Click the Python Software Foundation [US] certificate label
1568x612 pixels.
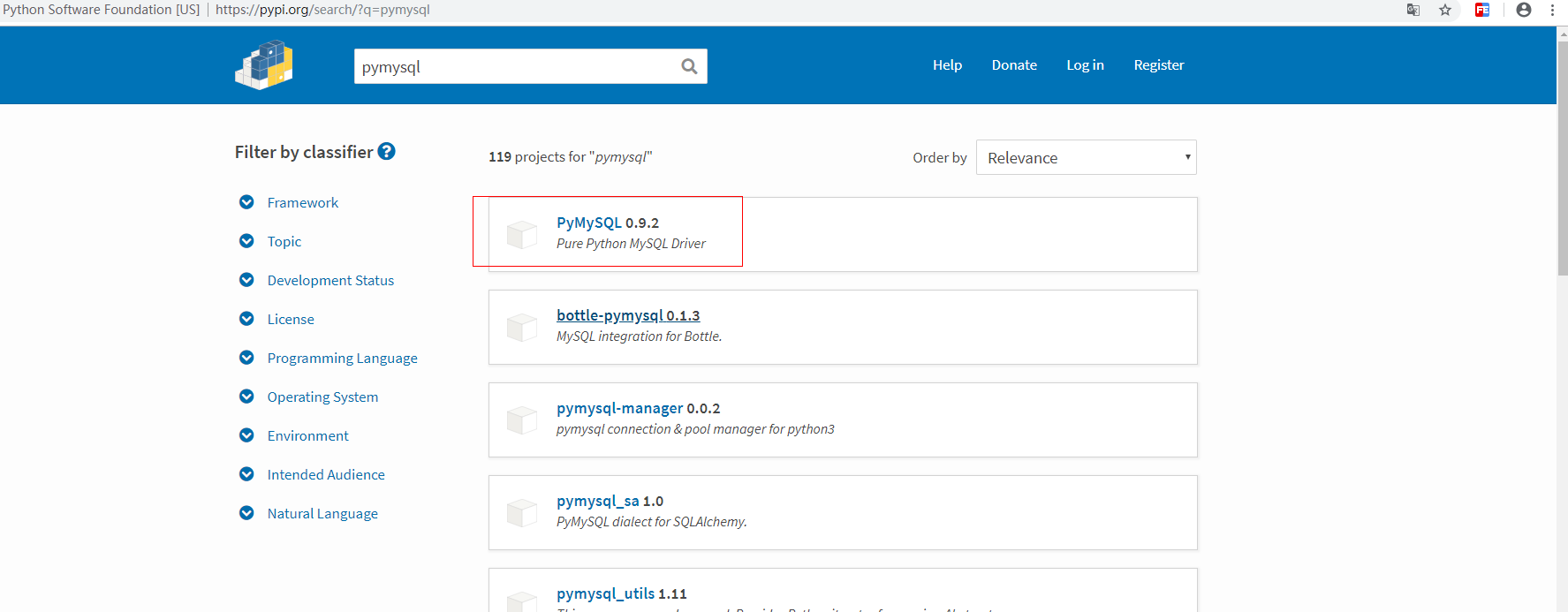pyautogui.click(x=101, y=10)
